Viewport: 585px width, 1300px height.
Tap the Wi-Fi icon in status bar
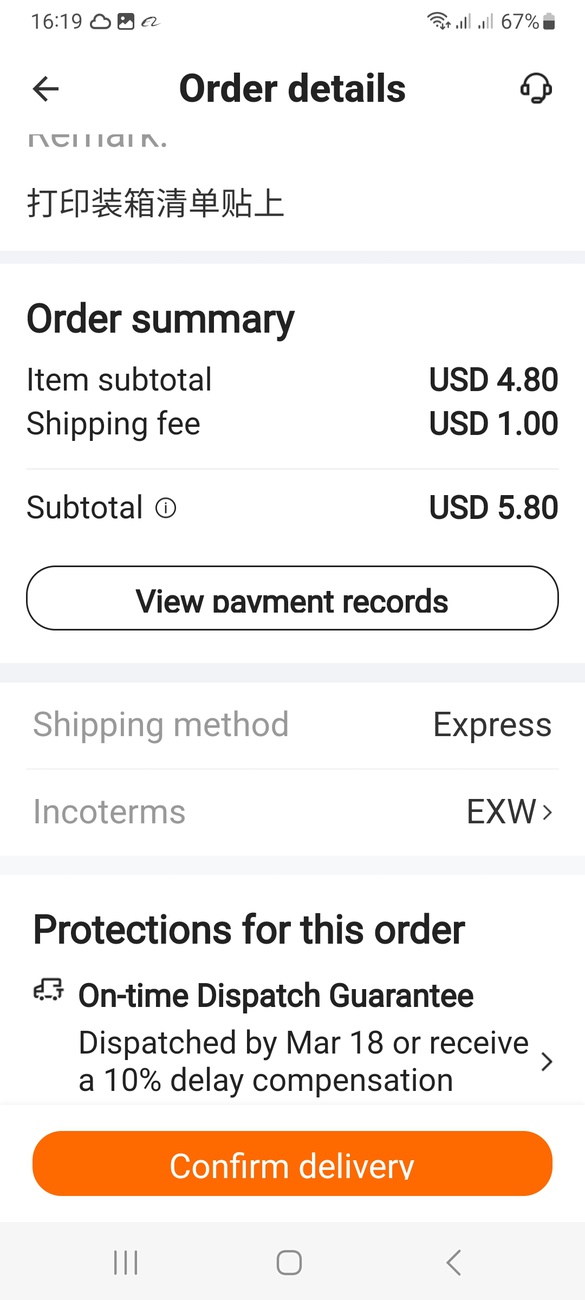pyautogui.click(x=437, y=21)
